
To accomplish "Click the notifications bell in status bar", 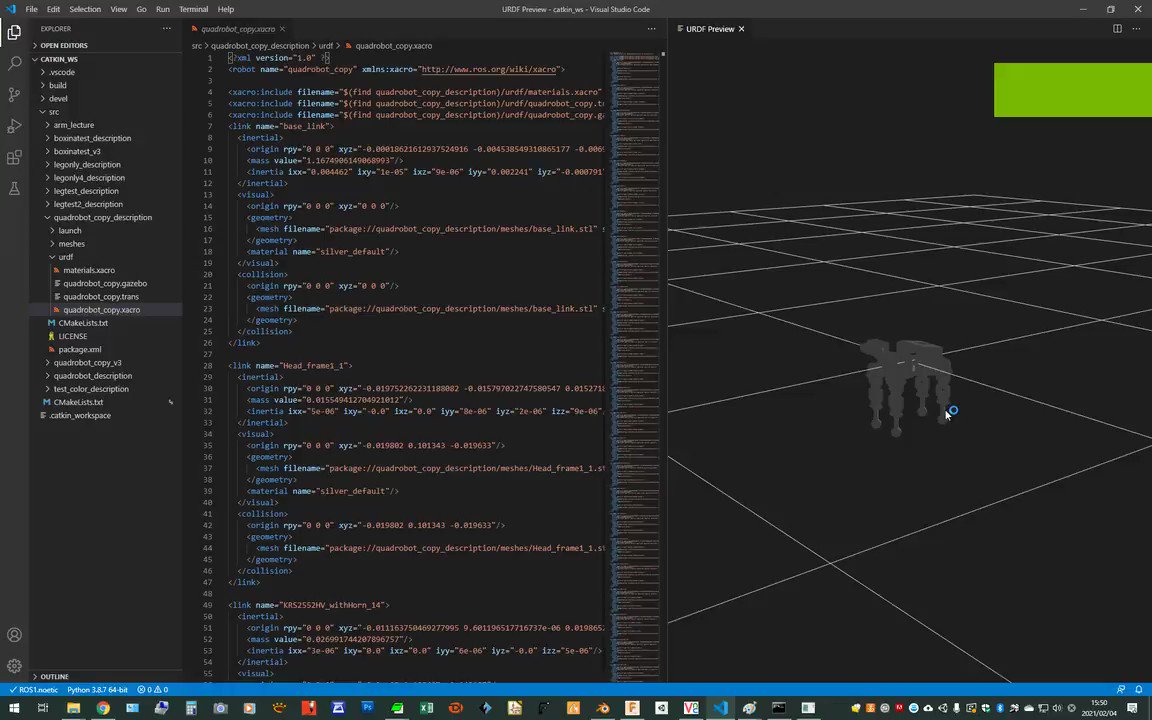I will coord(1139,689).
